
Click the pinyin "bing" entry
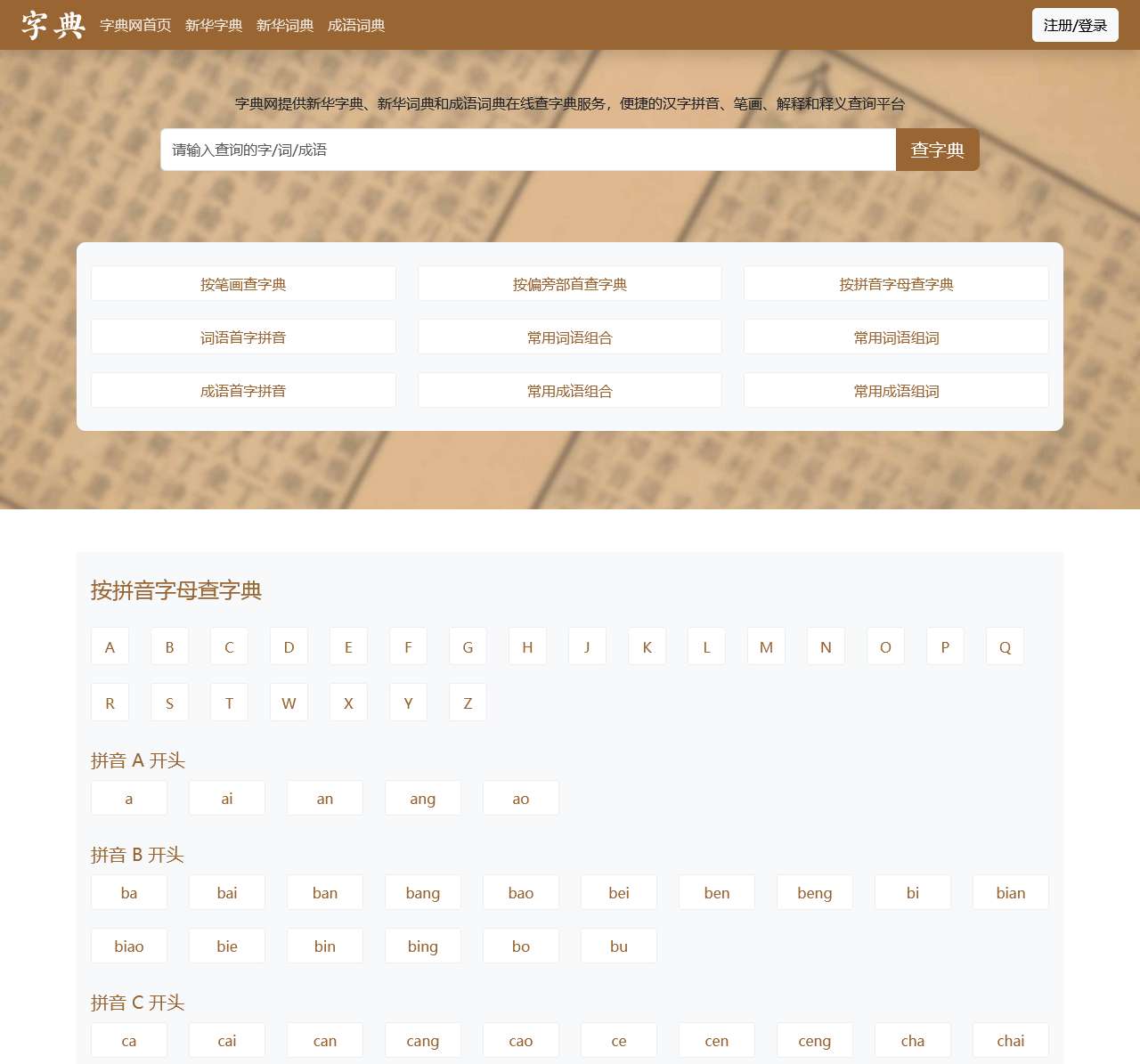pyautogui.click(x=423, y=946)
